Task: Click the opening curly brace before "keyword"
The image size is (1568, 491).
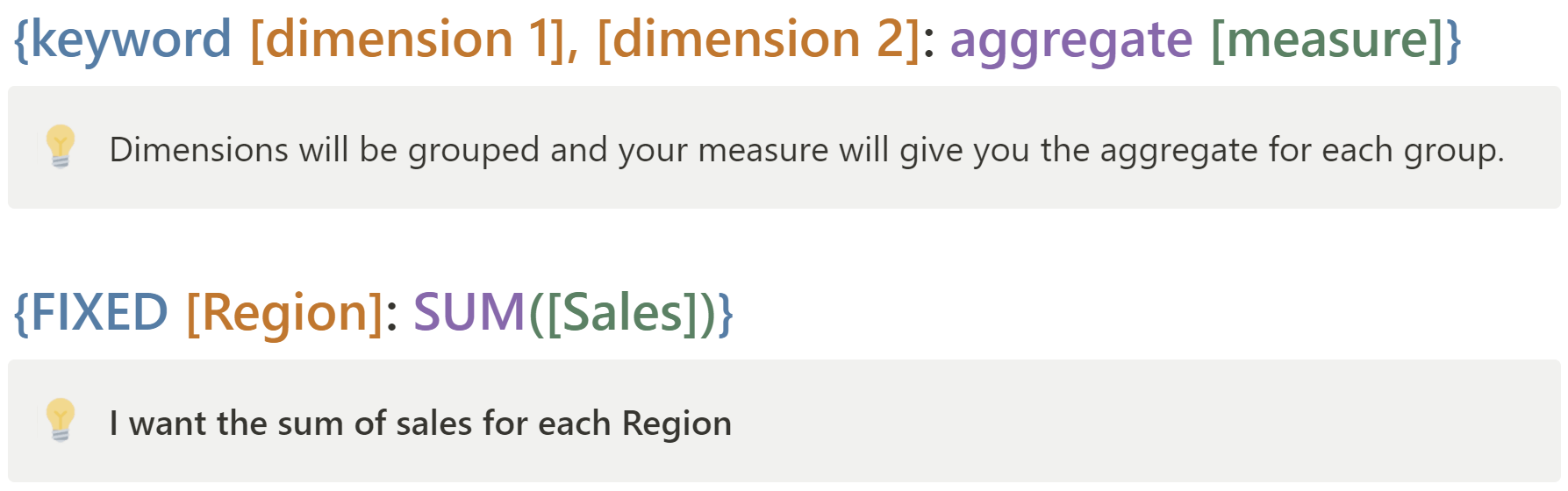Action: (22, 40)
